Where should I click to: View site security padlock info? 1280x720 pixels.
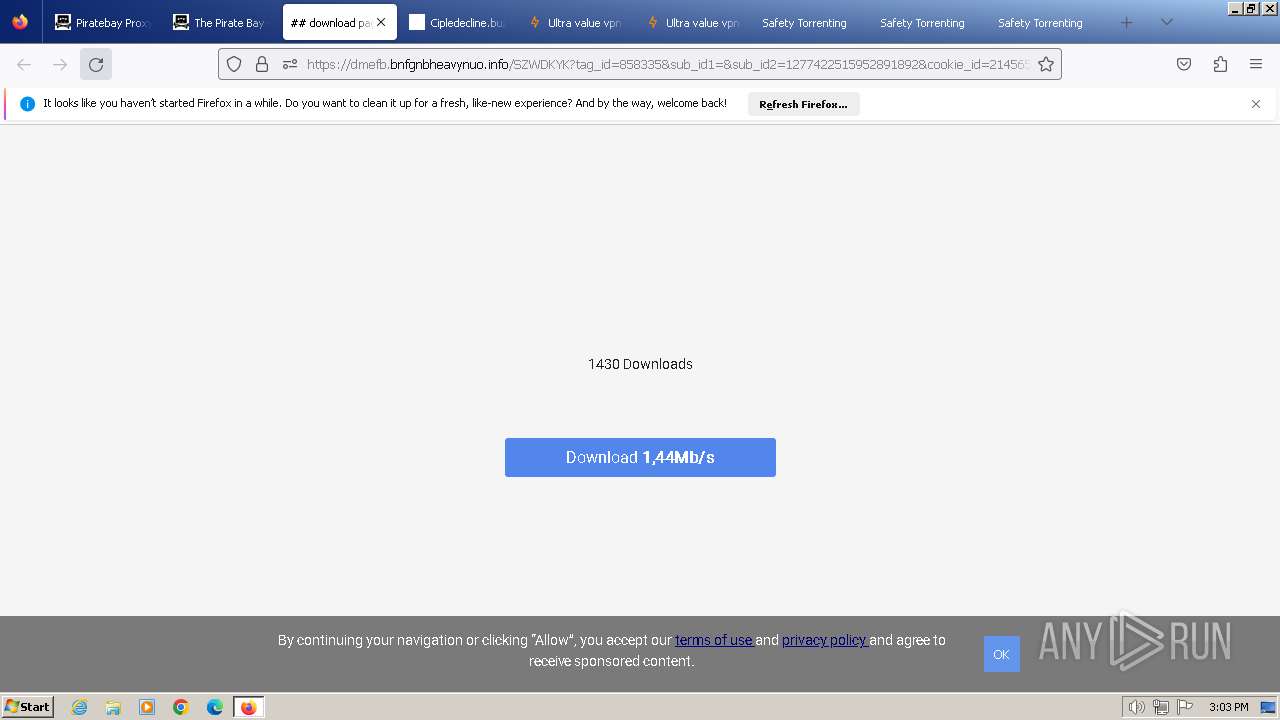tap(262, 64)
